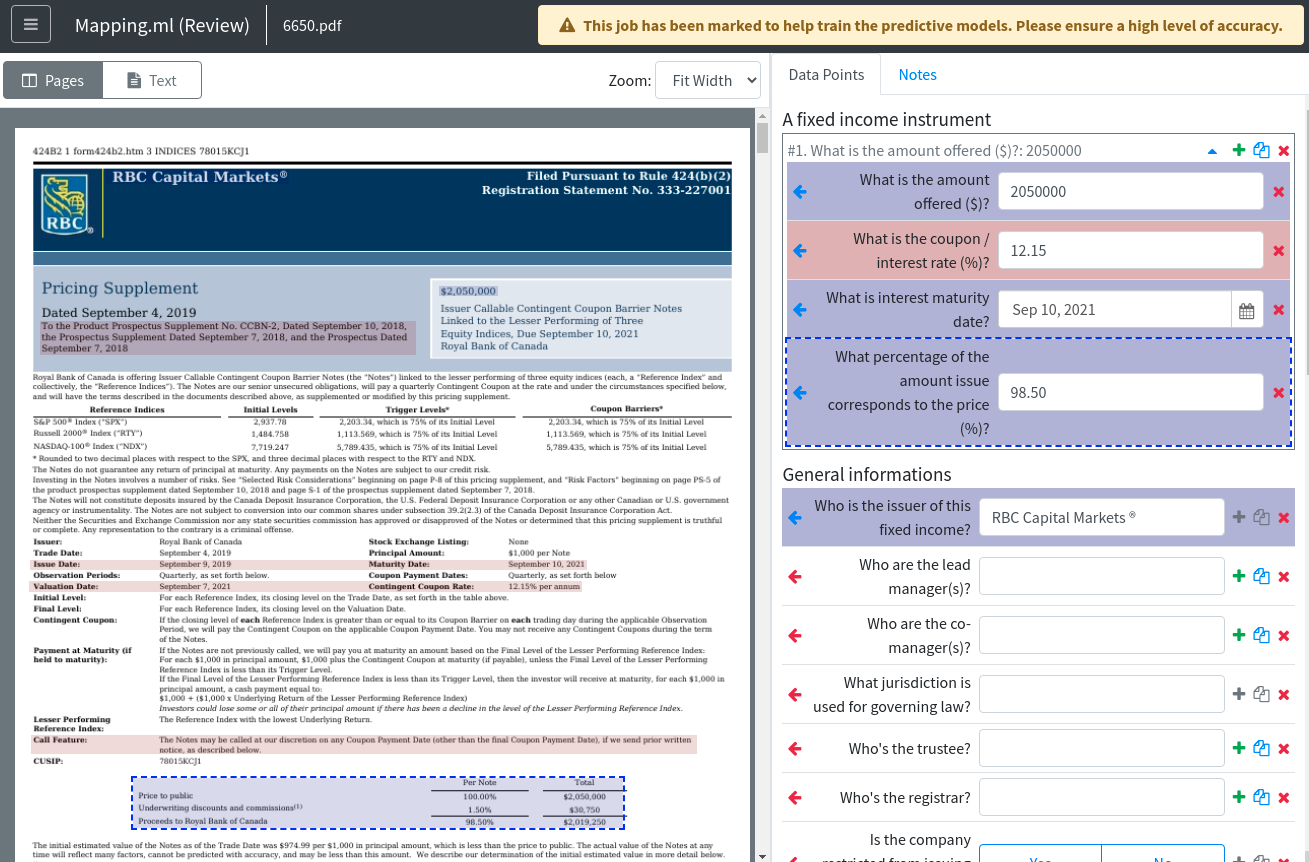Image resolution: width=1309 pixels, height=862 pixels.
Task: Click the red arrow beside lead manager(s)
Action: tap(795, 577)
